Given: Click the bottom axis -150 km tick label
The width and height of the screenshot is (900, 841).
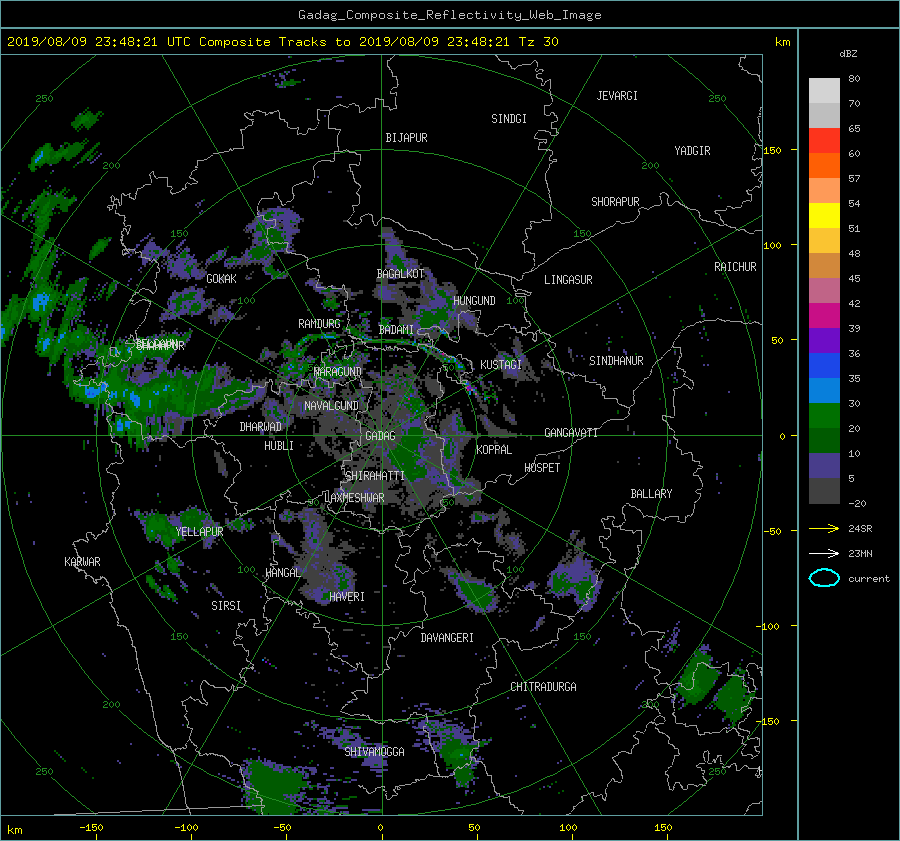Looking at the screenshot, I should coord(91,828).
